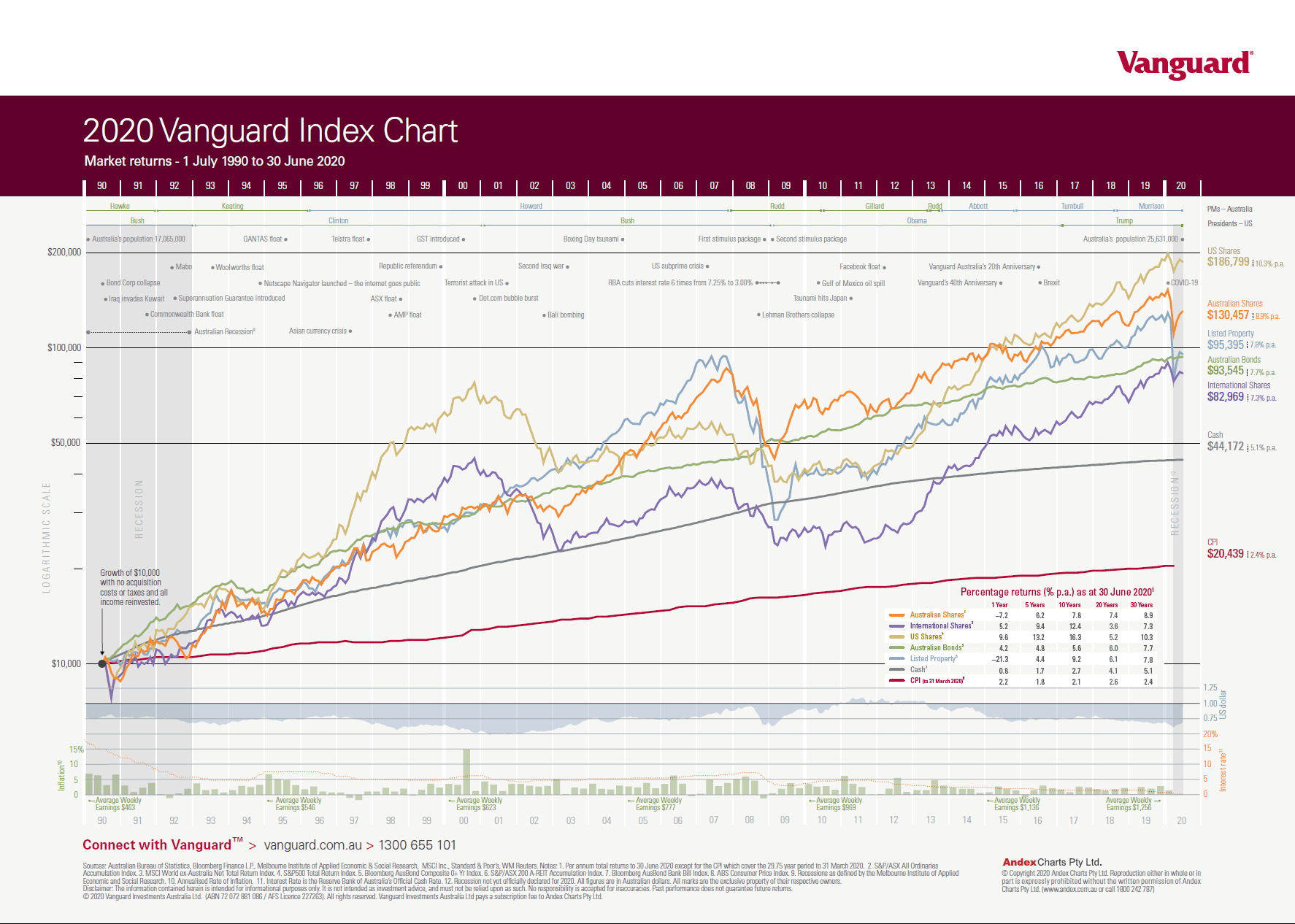Click the 'Lehman Brothers collapse' event label
This screenshot has height=924, width=1295.
click(798, 315)
